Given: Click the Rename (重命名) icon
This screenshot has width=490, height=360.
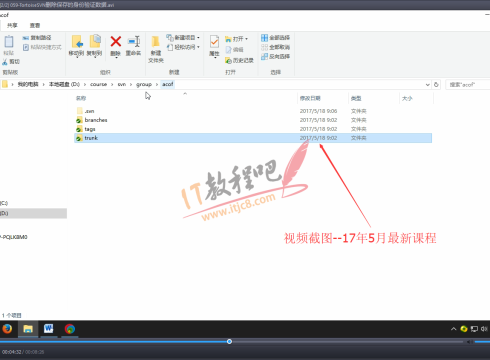Looking at the screenshot, I should pyautogui.click(x=134, y=42).
